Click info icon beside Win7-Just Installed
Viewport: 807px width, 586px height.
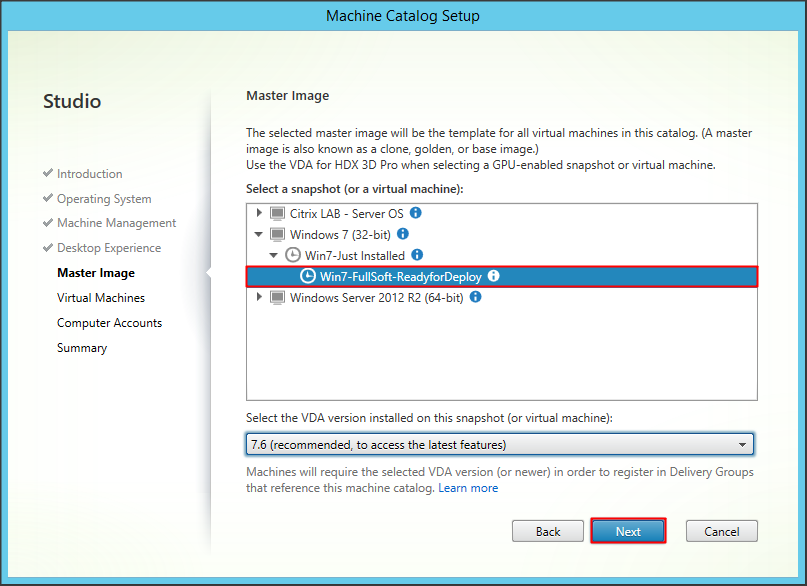(x=417, y=255)
